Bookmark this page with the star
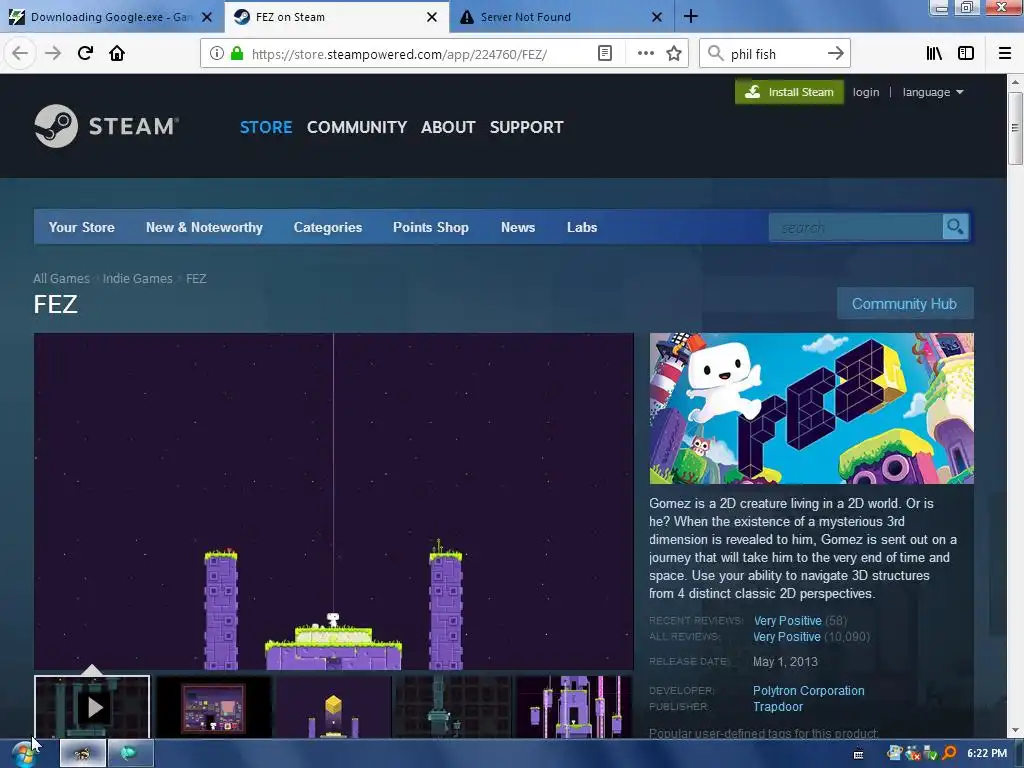Viewport: 1024px width, 768px height. (x=674, y=54)
